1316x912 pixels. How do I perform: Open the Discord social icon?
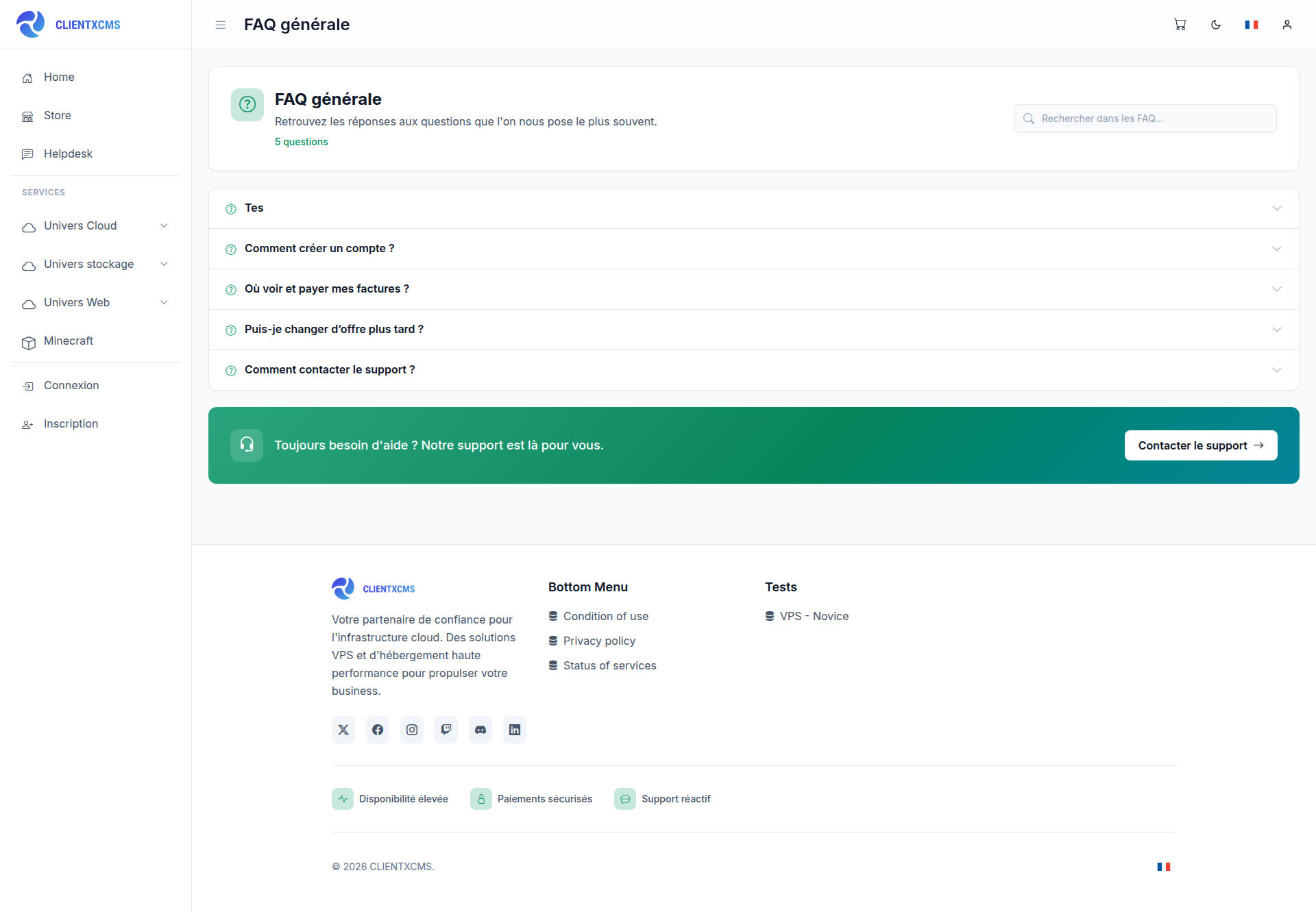click(480, 730)
